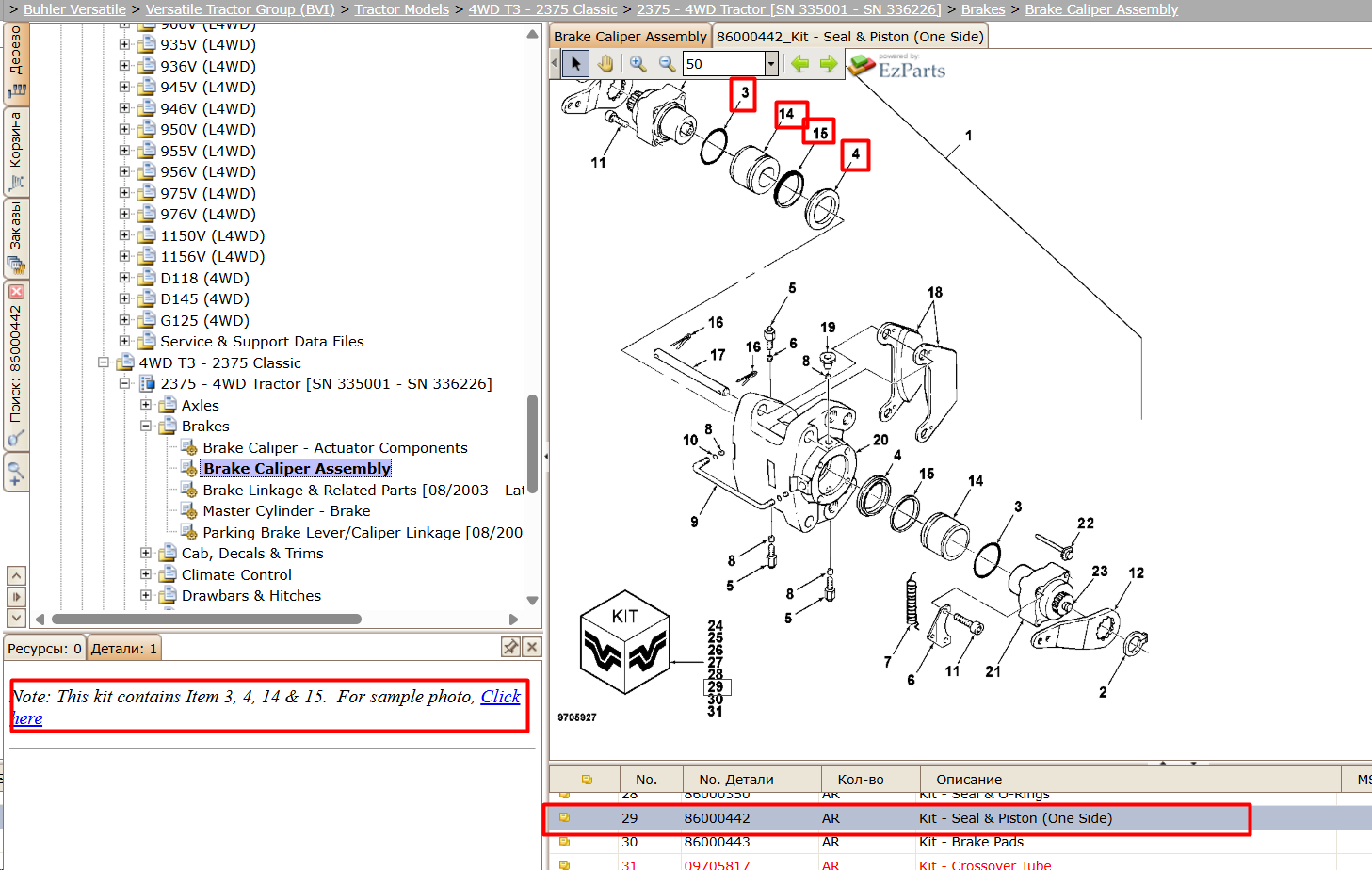
Task: Expand the Axles tree node
Action: coord(146,405)
